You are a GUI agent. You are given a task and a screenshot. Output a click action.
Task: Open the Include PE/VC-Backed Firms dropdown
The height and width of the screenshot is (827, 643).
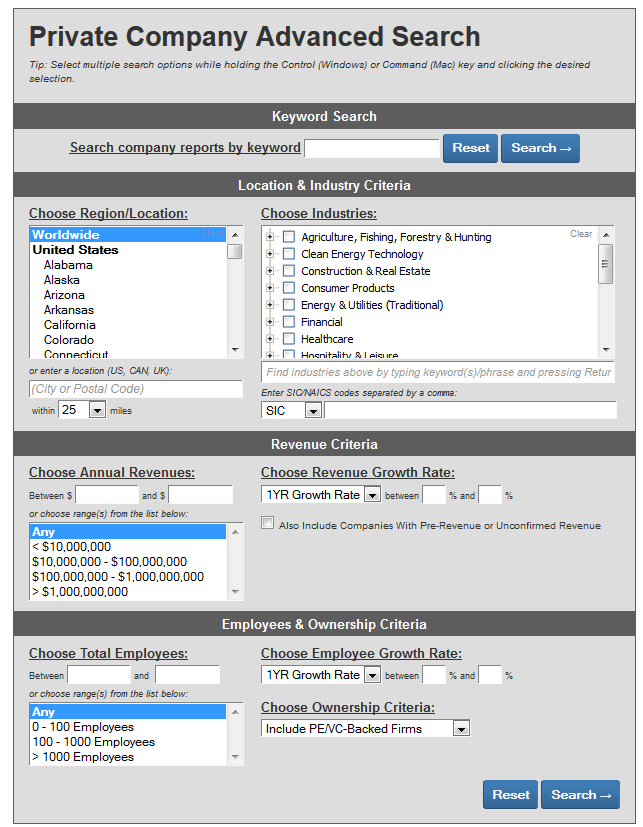point(460,729)
